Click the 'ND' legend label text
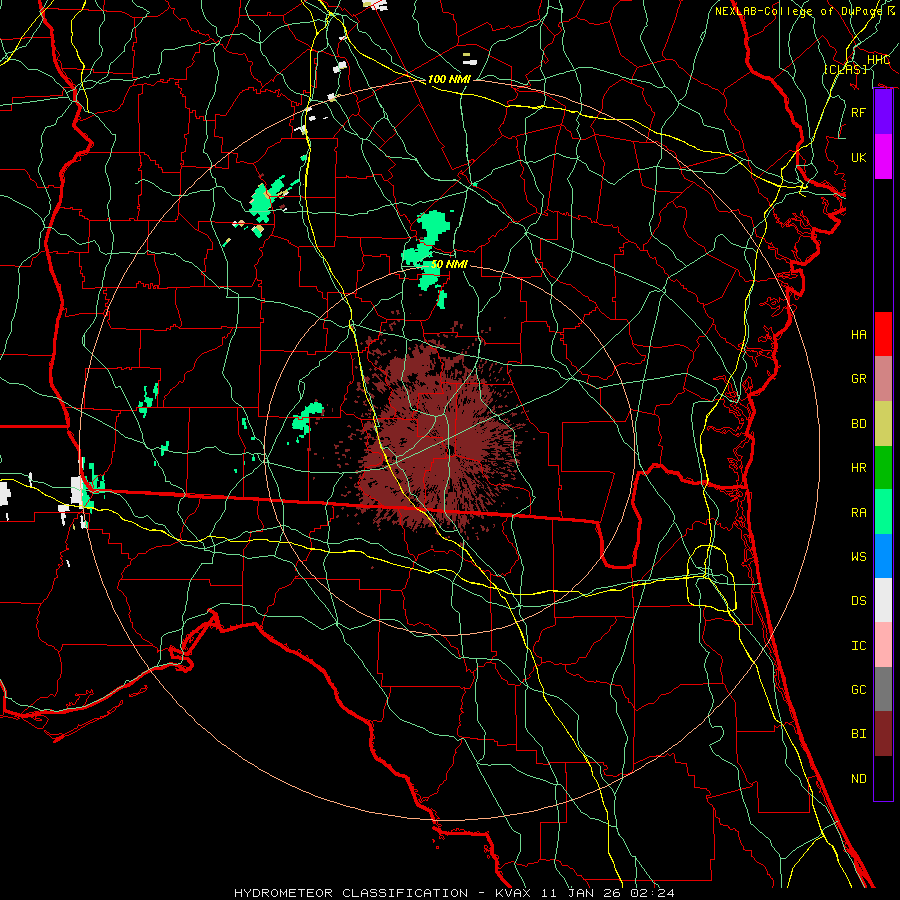The height and width of the screenshot is (900, 900). tap(858, 779)
